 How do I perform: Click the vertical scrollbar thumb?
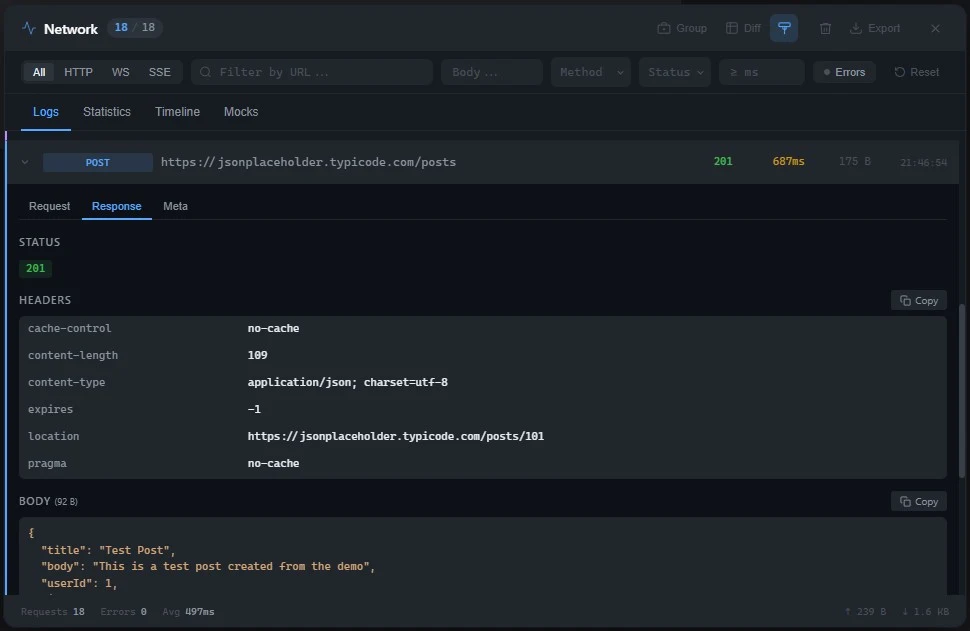(962, 390)
